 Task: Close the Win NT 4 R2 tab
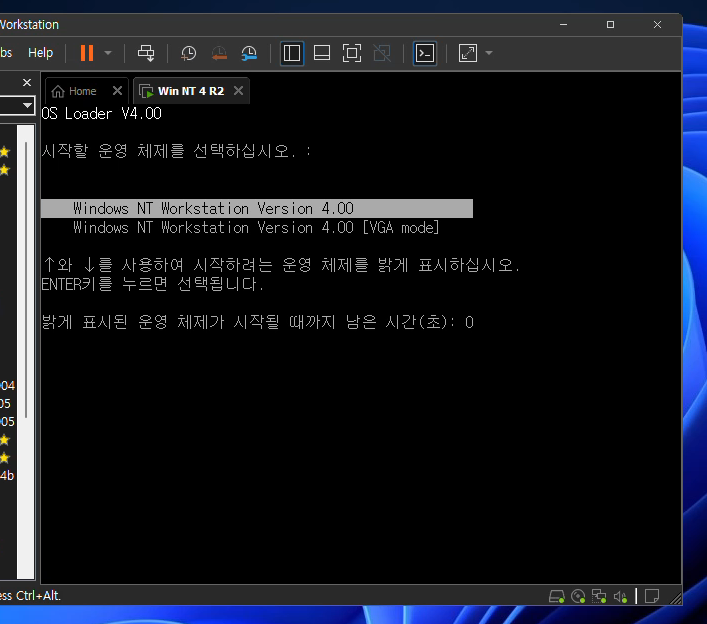coord(239,91)
